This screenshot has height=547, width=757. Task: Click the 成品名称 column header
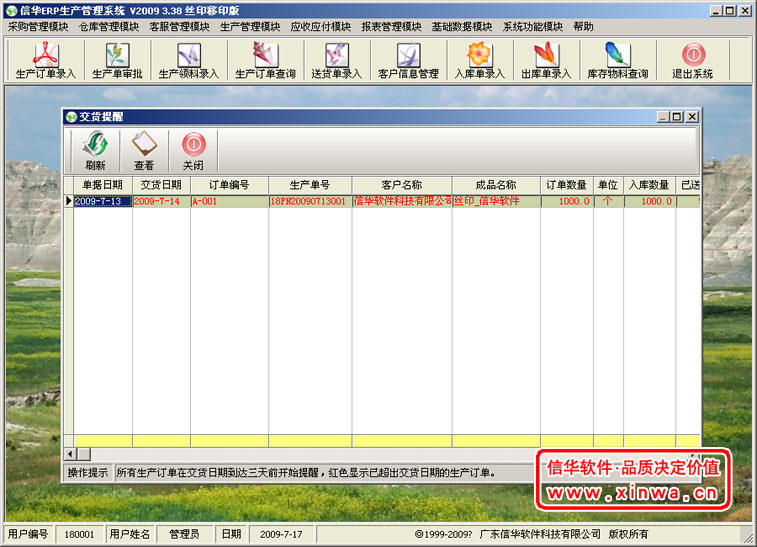(x=496, y=185)
